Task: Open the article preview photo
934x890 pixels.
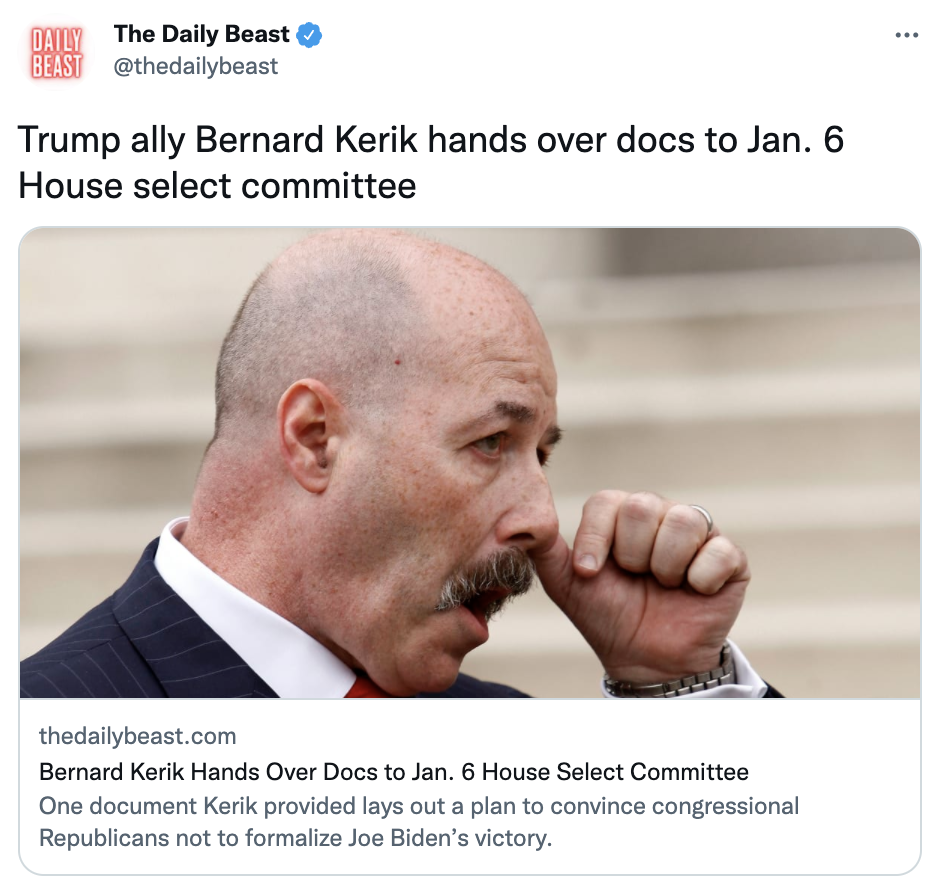Action: click(470, 463)
